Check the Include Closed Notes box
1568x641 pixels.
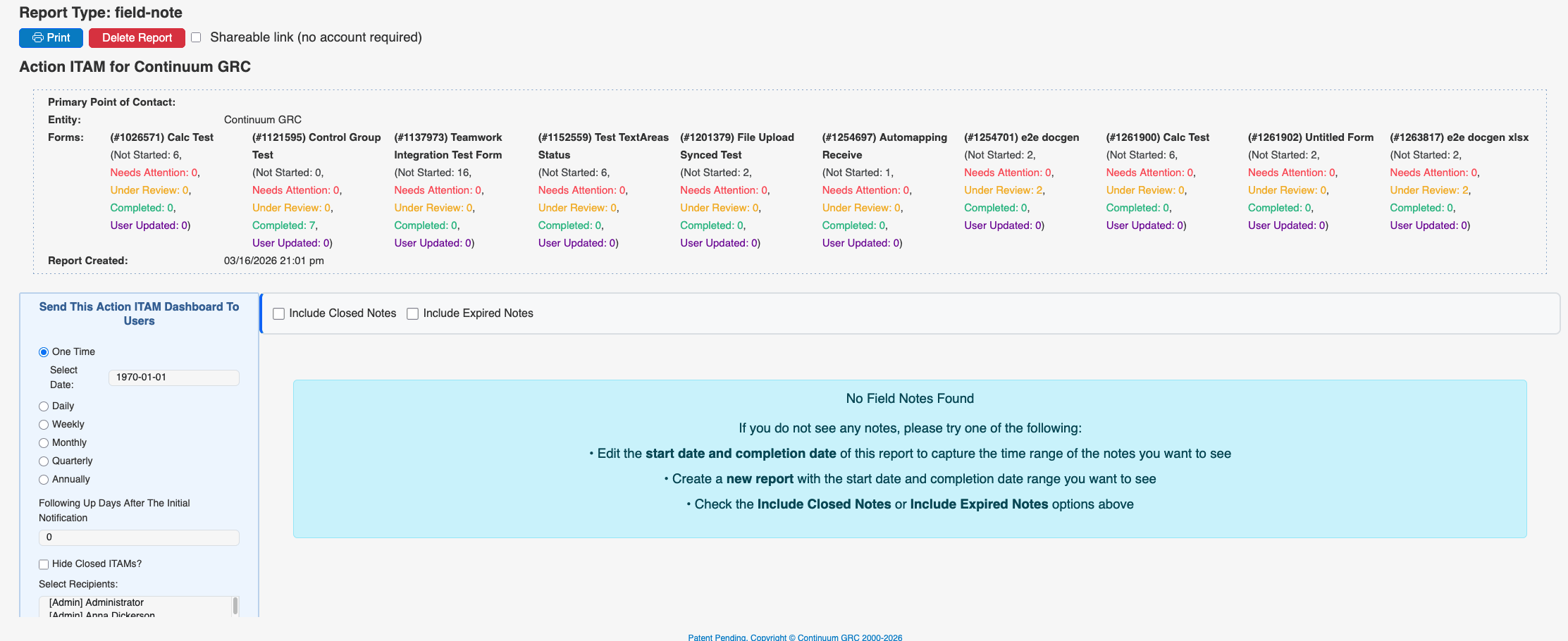tap(279, 314)
